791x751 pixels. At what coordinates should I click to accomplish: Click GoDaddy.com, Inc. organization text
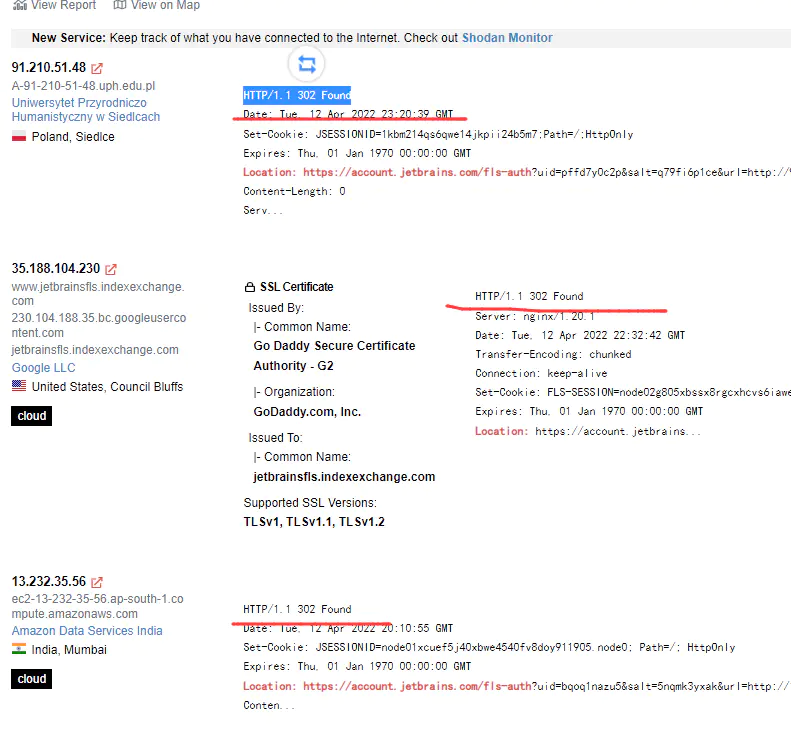307,412
